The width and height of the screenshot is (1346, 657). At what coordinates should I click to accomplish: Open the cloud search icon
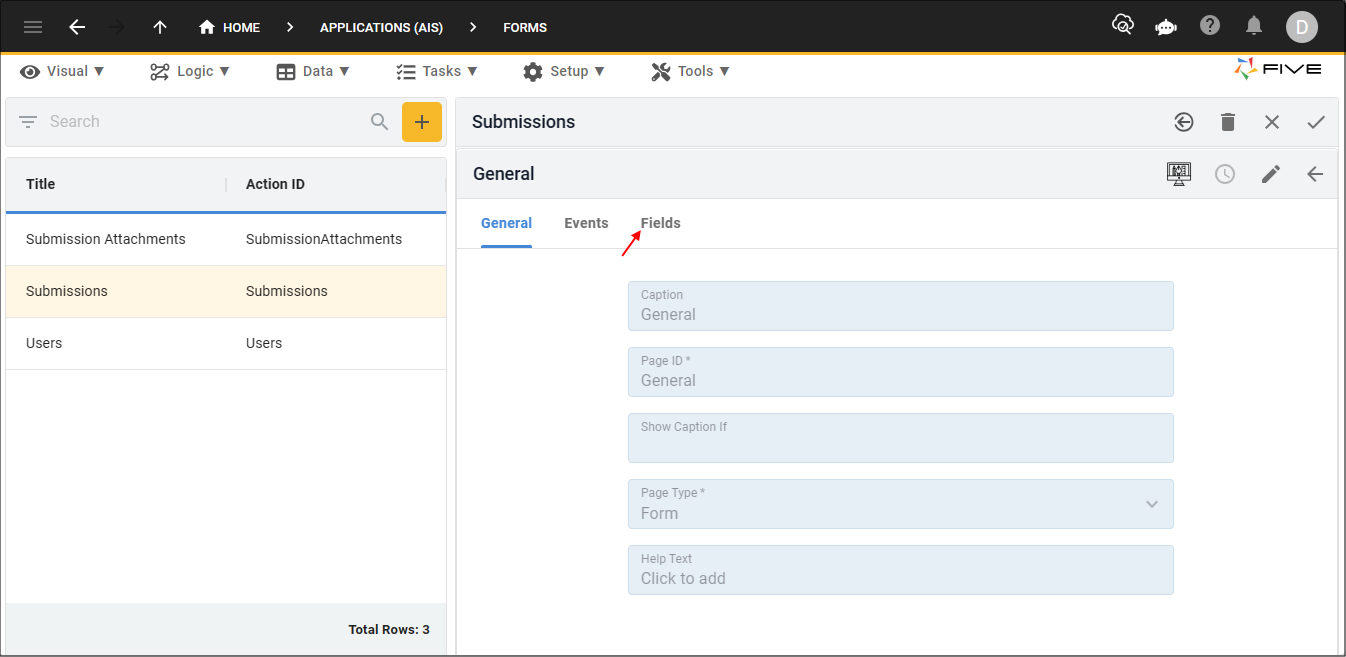click(x=1122, y=26)
